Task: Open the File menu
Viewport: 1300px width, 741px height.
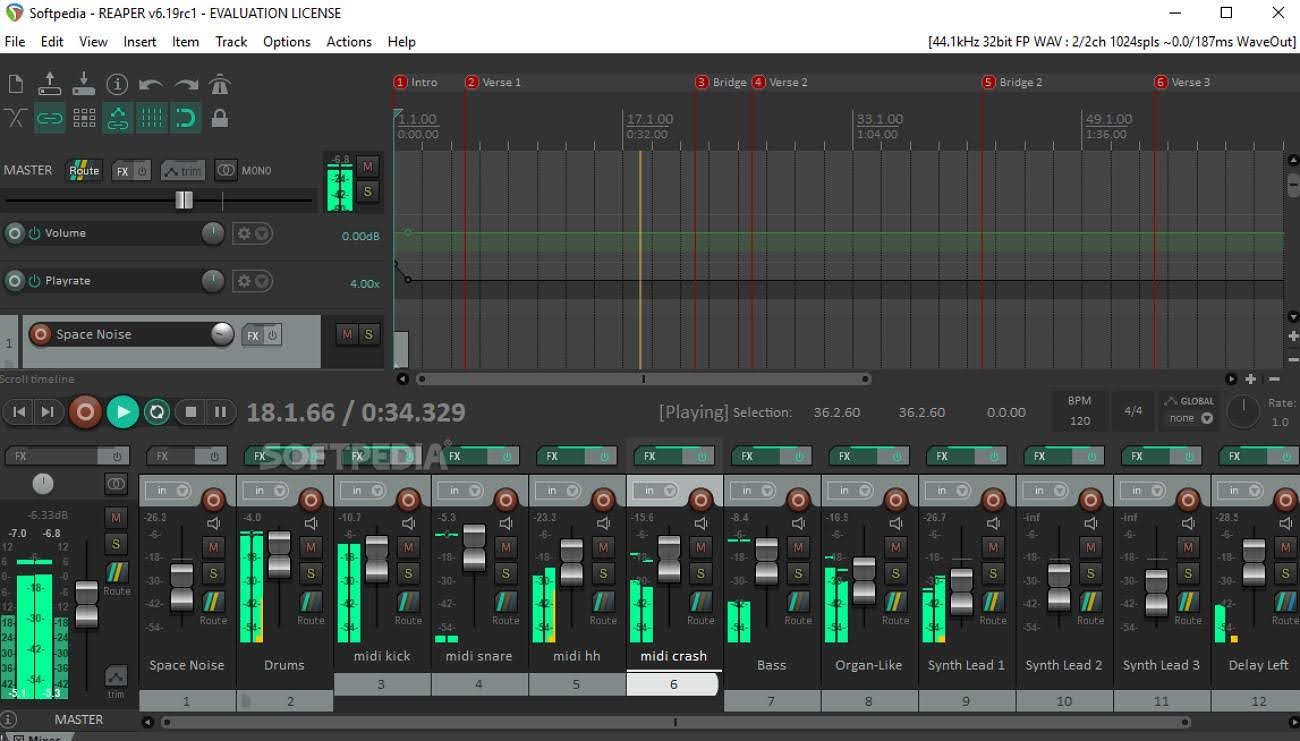Action: tap(15, 41)
